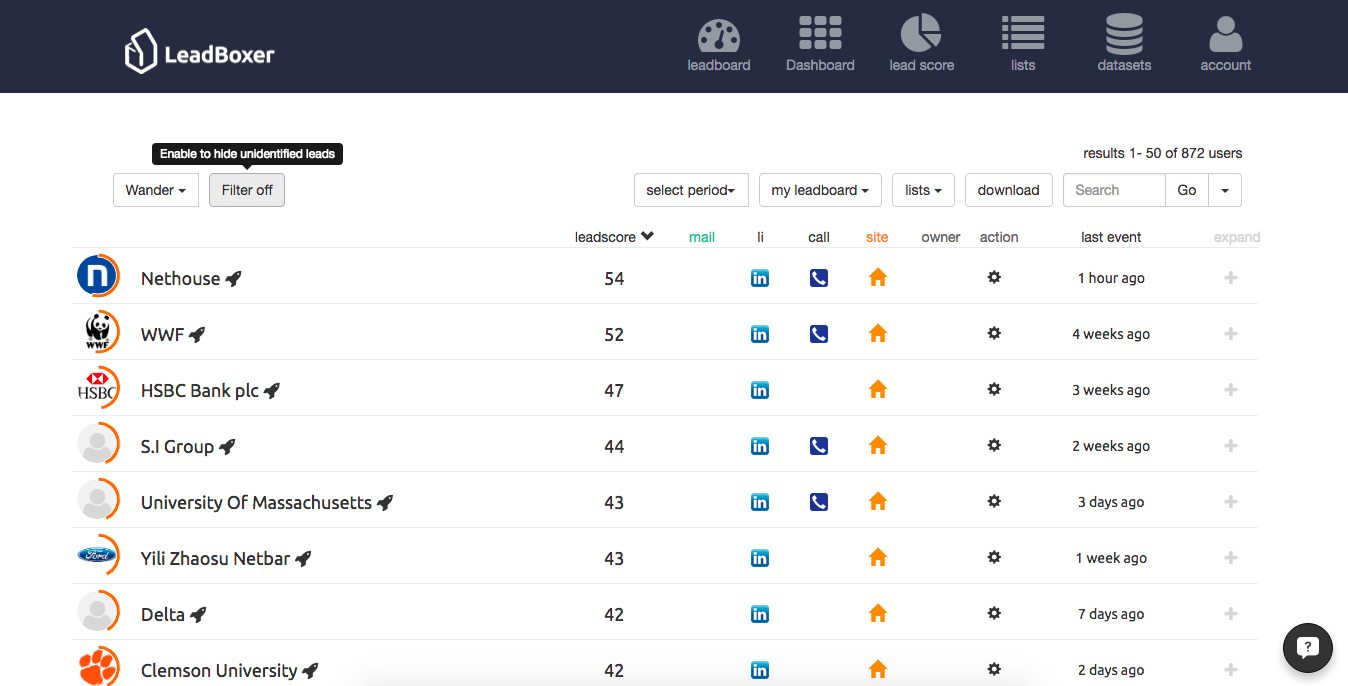Image resolution: width=1348 pixels, height=686 pixels.
Task: Open LinkedIn for Nethouse
Action: pos(760,278)
